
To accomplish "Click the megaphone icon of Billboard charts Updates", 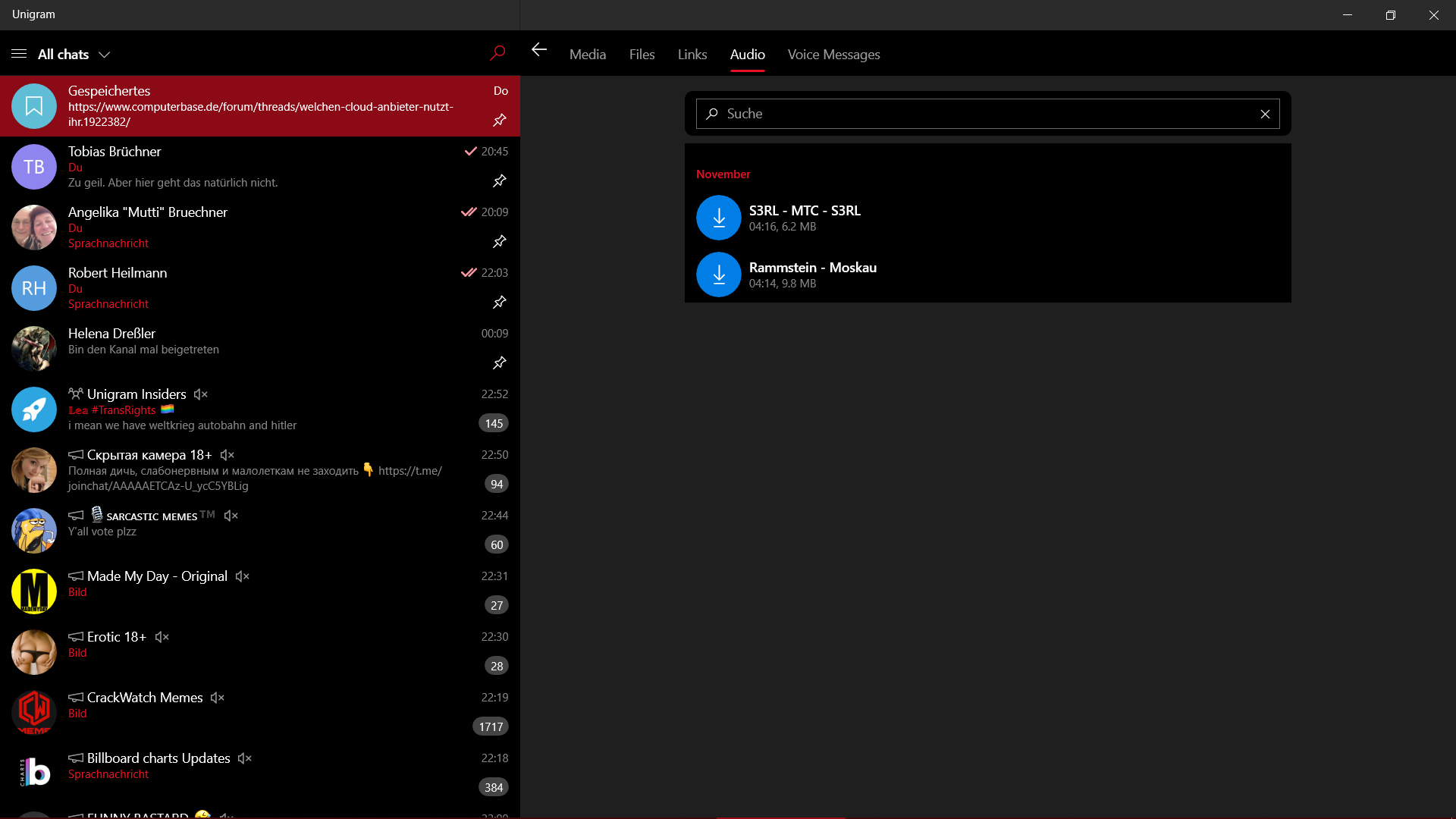I will click(x=76, y=758).
